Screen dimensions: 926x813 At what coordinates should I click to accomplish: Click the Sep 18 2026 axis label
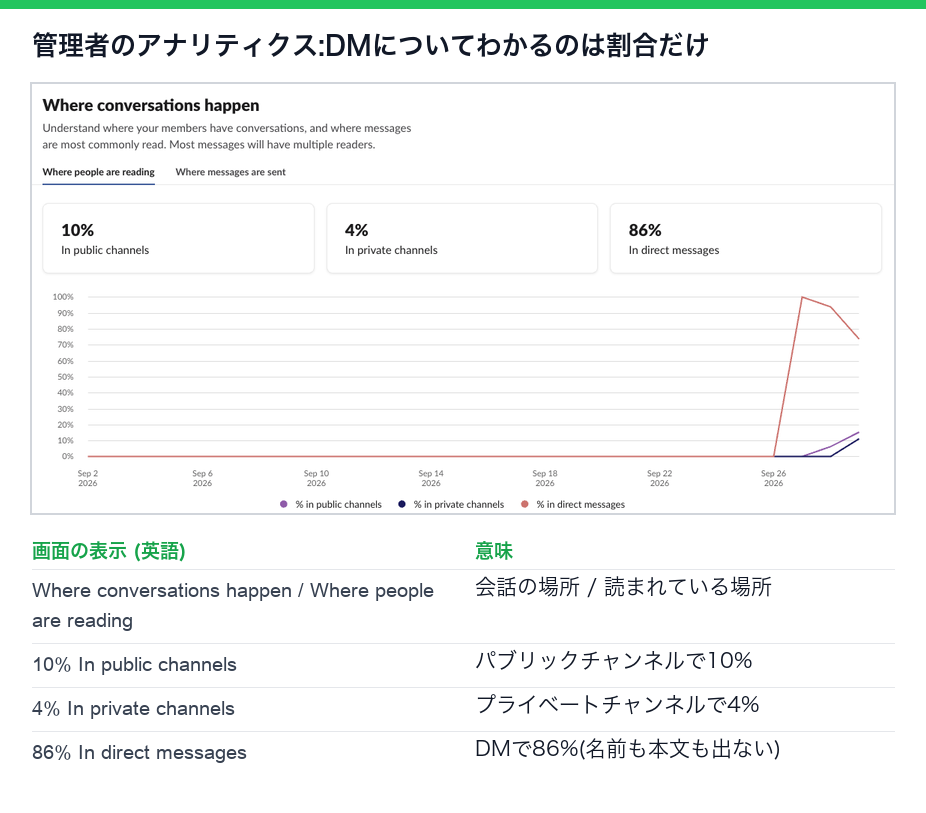click(x=544, y=478)
